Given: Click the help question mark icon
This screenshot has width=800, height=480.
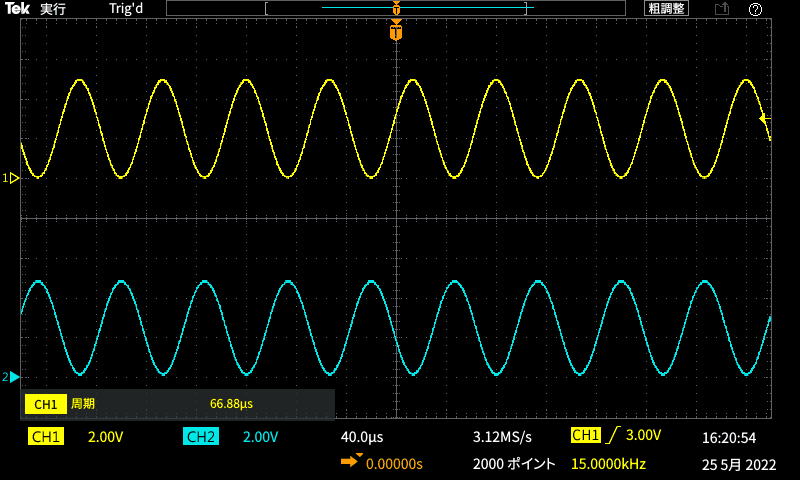Looking at the screenshot, I should [x=755, y=9].
